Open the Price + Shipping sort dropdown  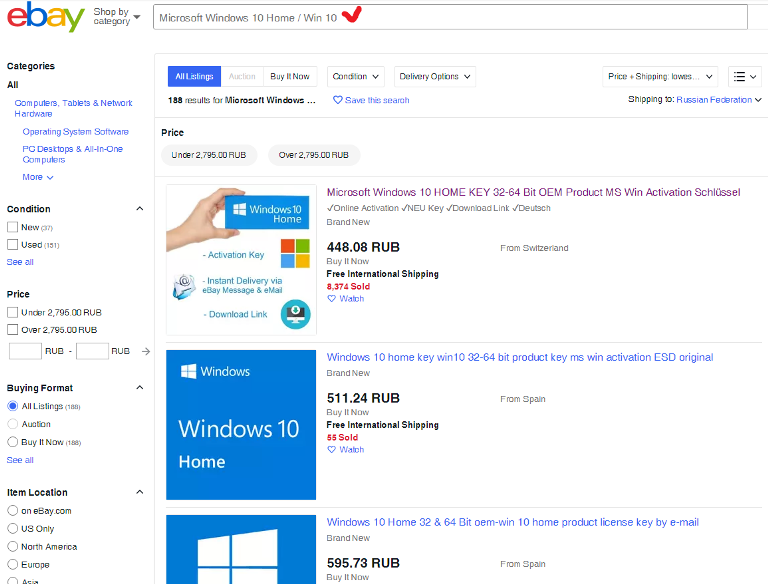660,76
